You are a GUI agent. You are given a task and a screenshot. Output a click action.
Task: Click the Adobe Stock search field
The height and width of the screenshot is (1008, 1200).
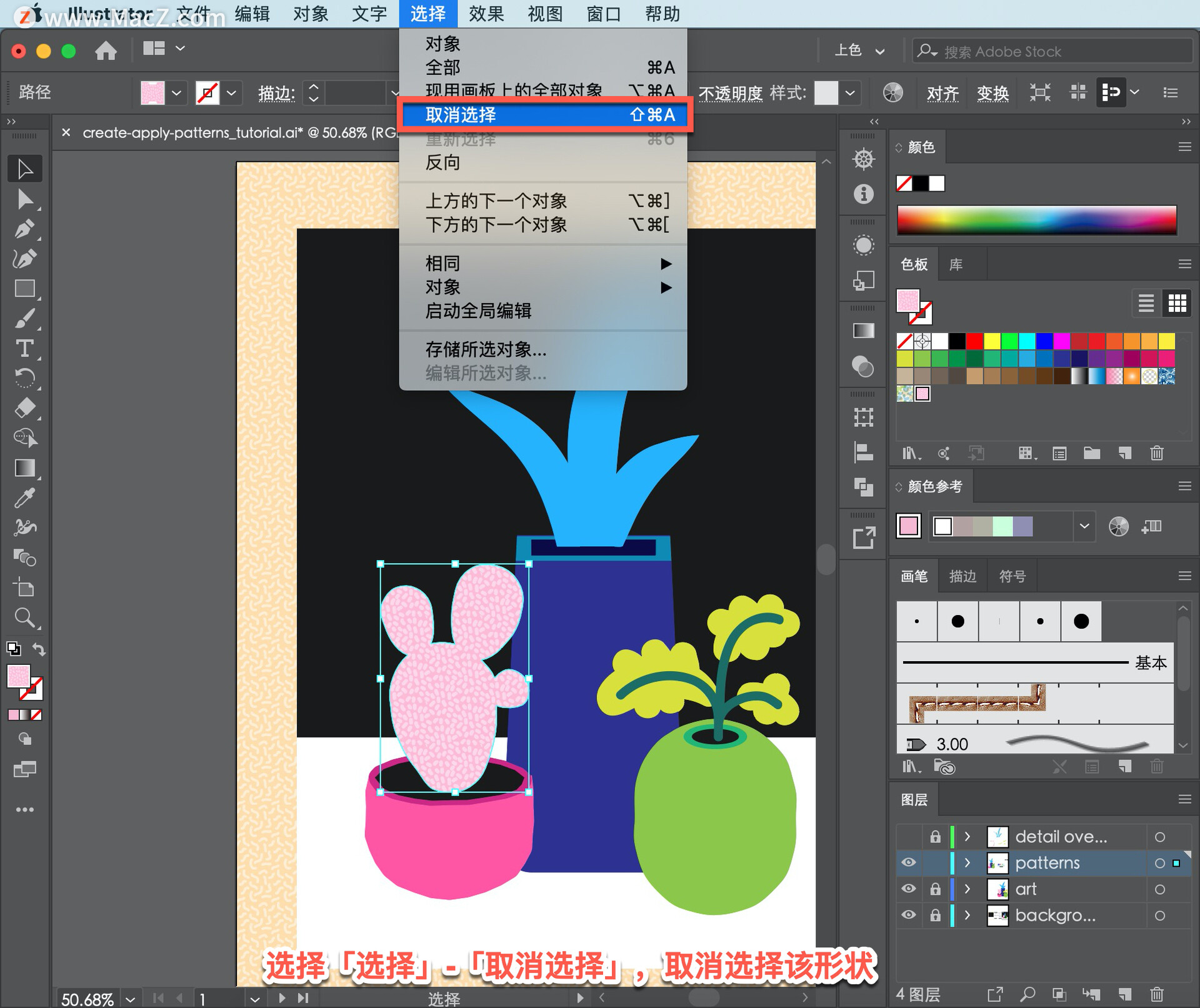click(x=1056, y=51)
